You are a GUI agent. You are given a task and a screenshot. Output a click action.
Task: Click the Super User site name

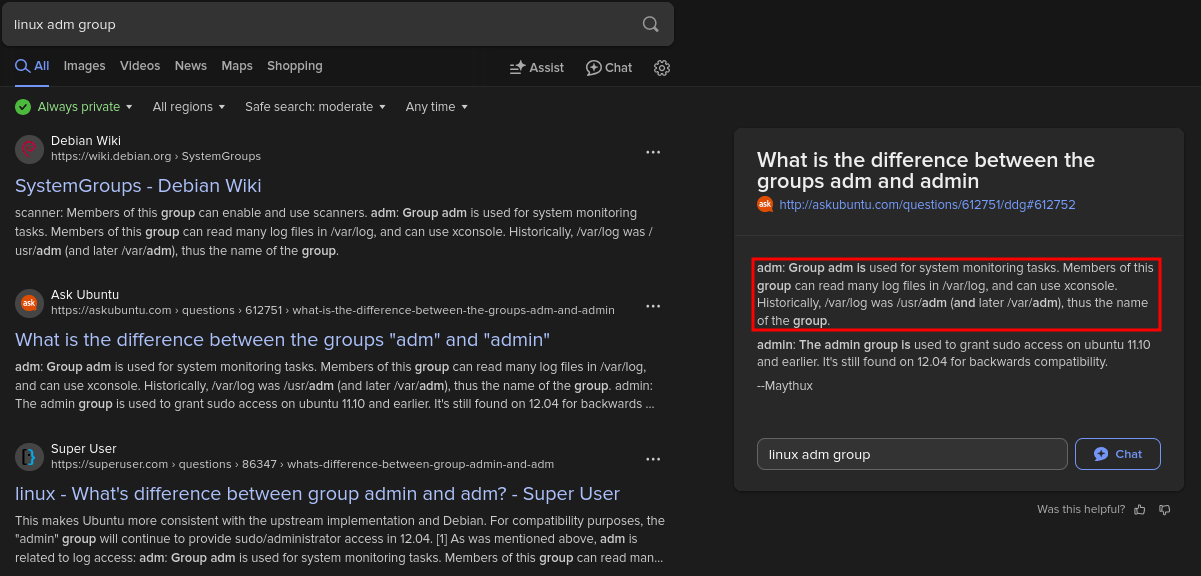tap(84, 448)
